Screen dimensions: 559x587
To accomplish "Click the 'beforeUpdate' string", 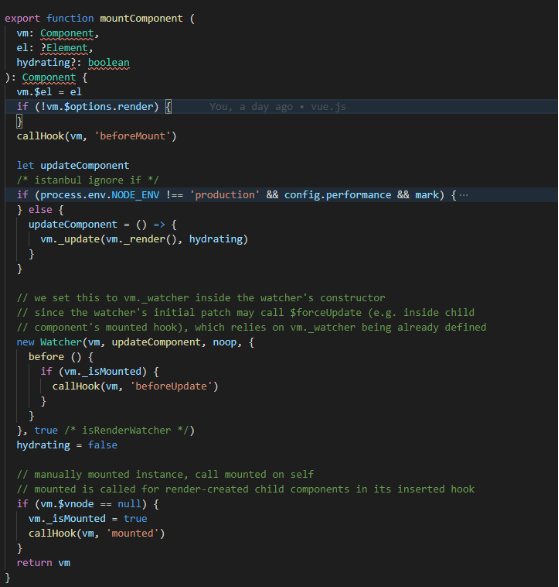I will tap(171, 386).
